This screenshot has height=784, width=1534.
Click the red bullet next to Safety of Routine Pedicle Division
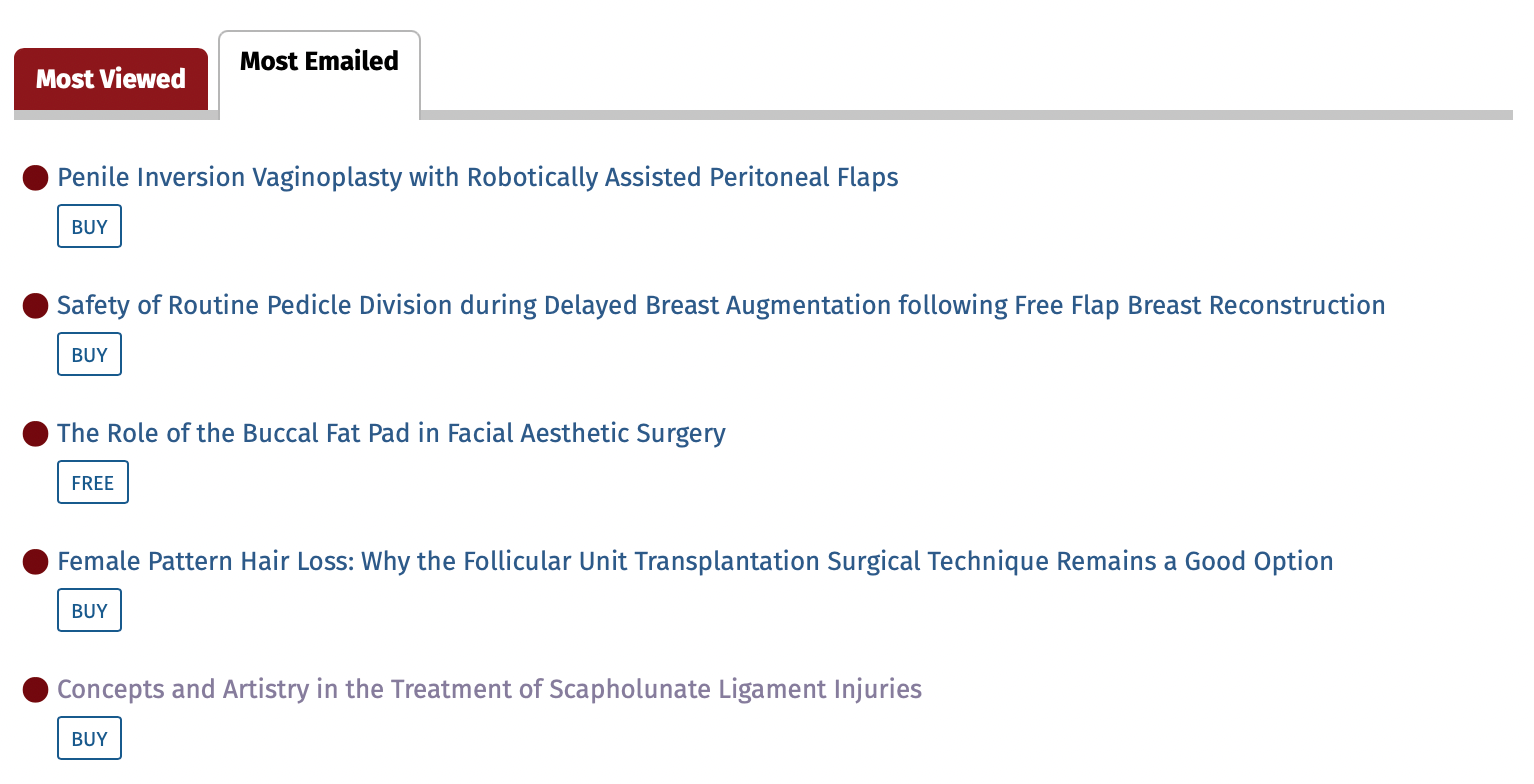pyautogui.click(x=36, y=306)
